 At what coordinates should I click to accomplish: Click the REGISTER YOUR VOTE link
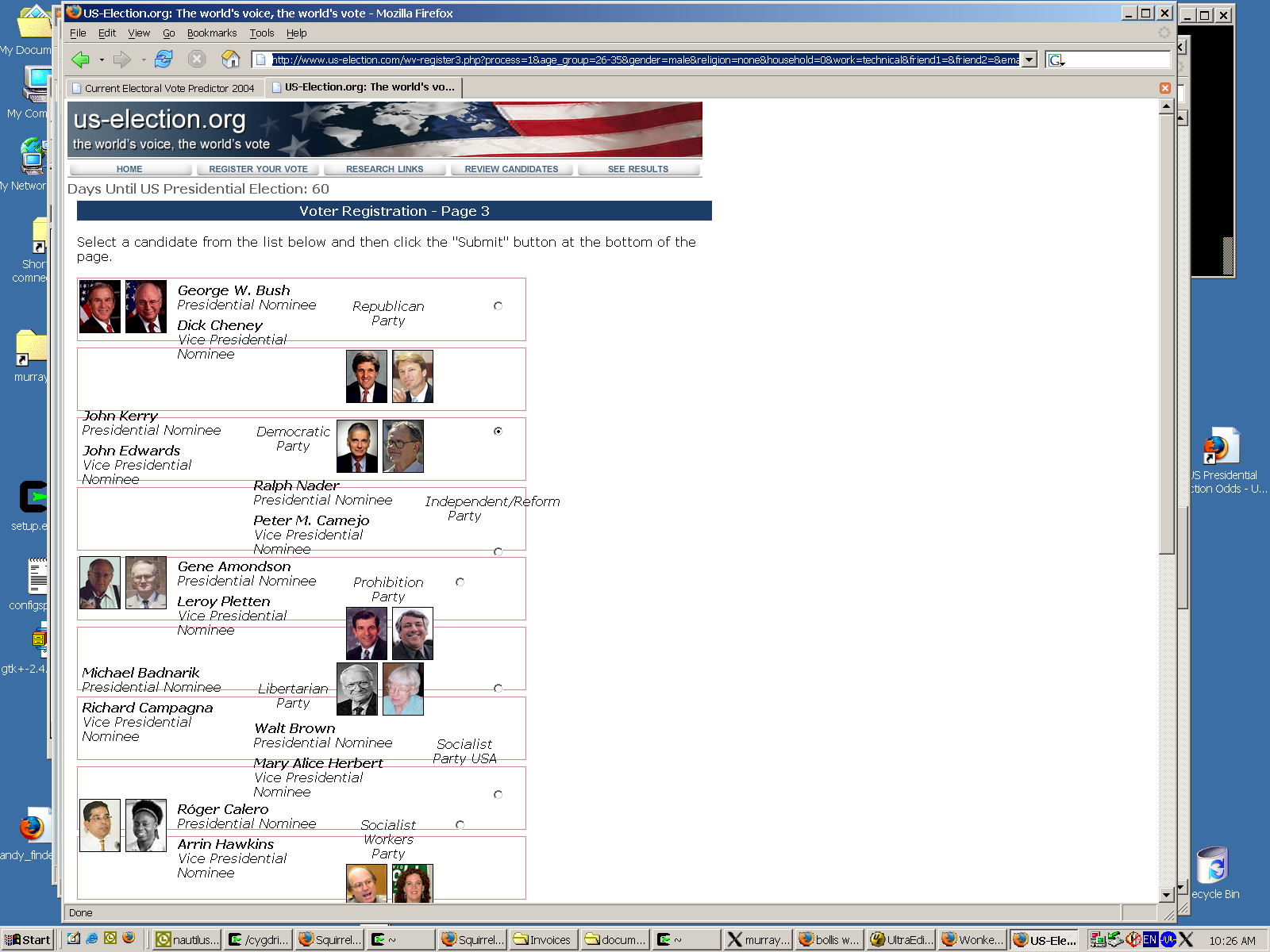pos(258,169)
